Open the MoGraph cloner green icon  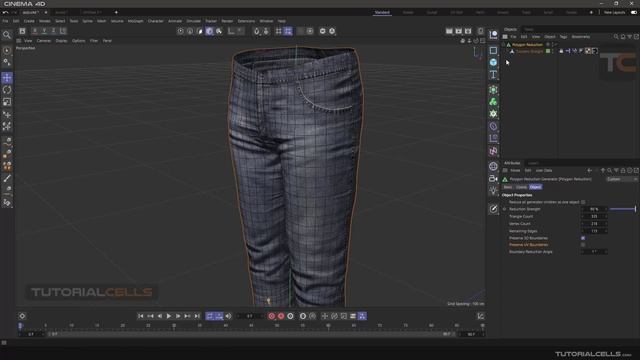click(493, 102)
